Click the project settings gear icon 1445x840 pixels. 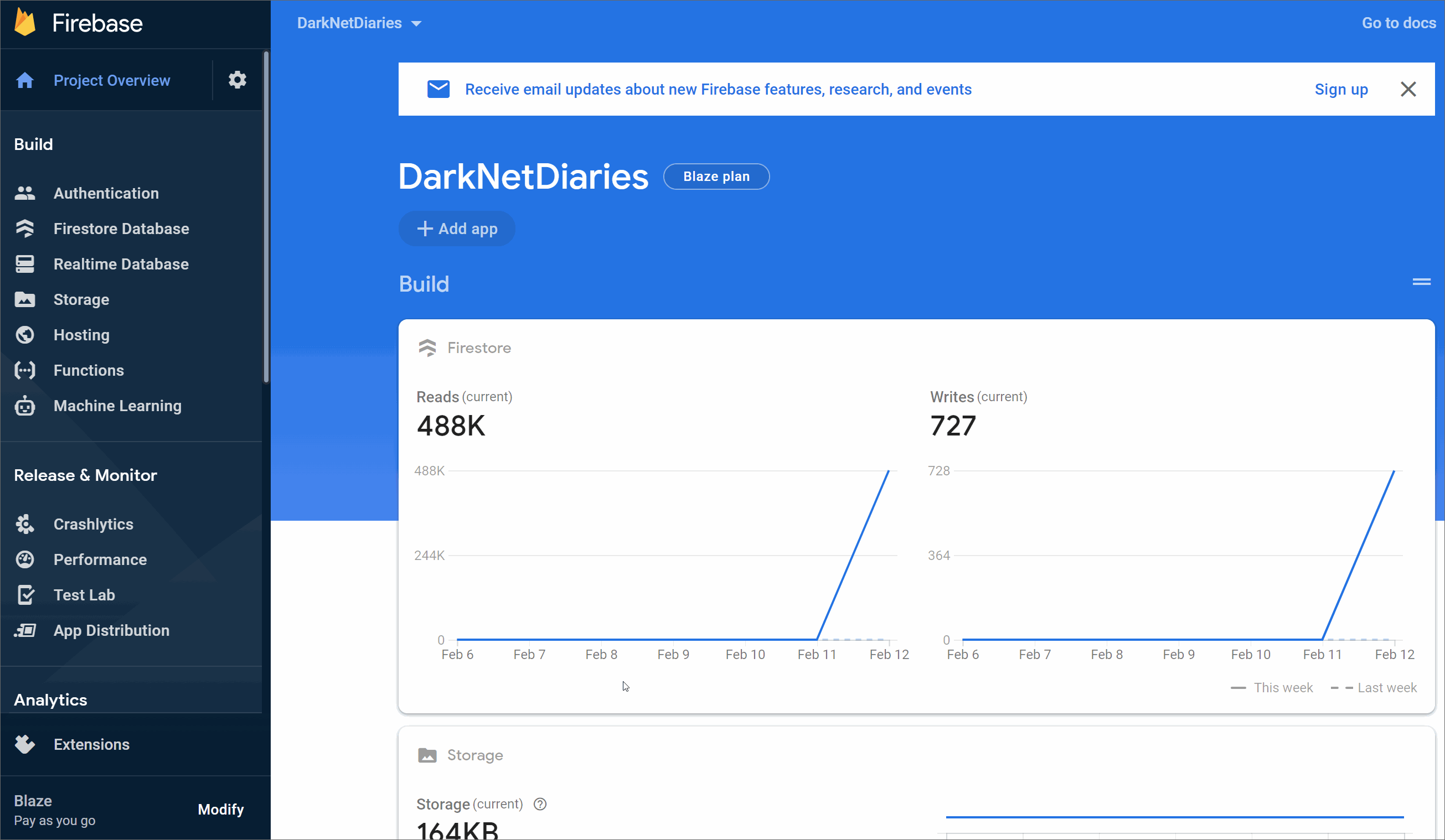[x=238, y=80]
